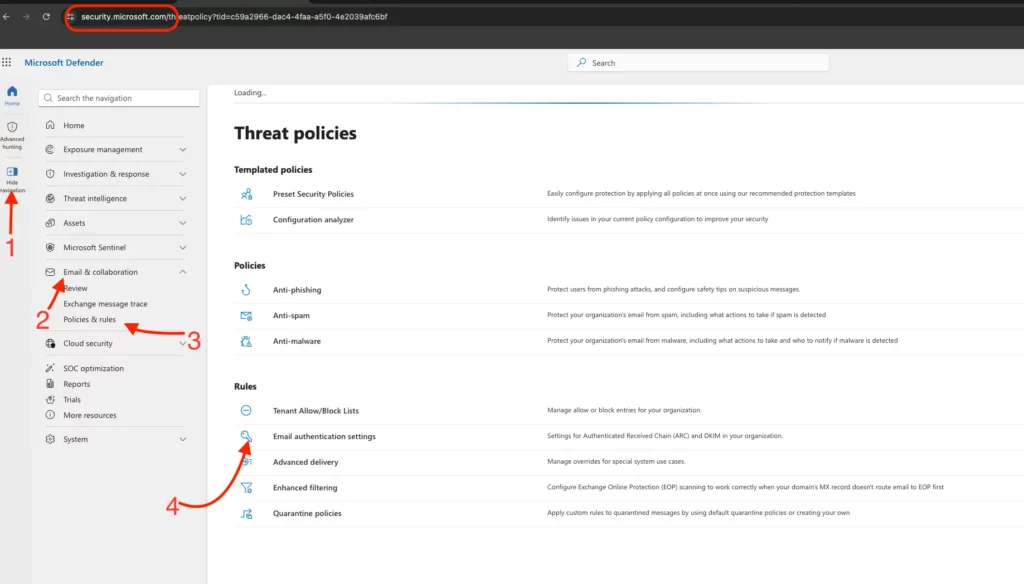This screenshot has width=1024, height=584.
Task: Click the Anti-phishing hook icon
Action: pyautogui.click(x=246, y=289)
